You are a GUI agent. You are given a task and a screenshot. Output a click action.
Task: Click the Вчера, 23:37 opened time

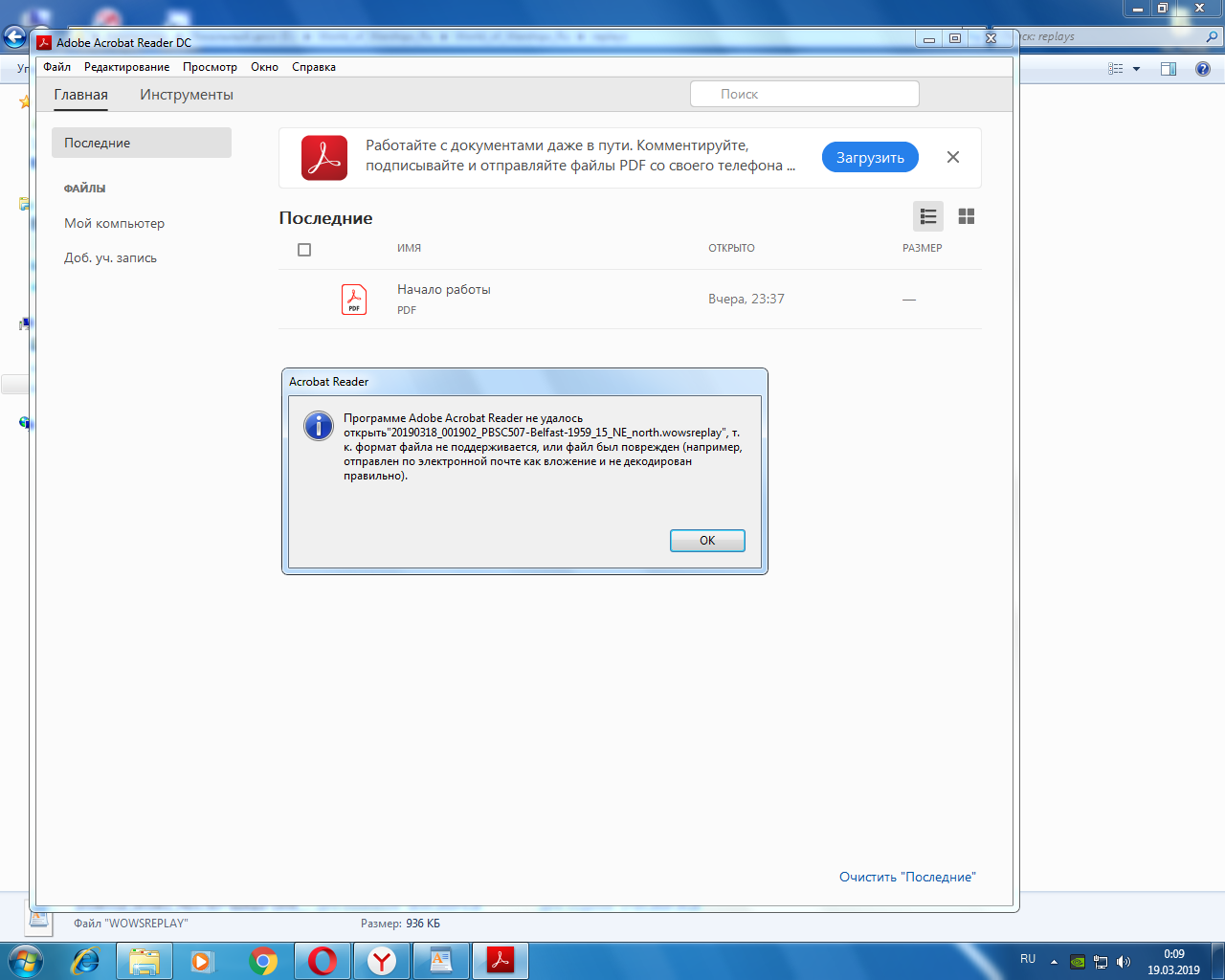click(746, 299)
